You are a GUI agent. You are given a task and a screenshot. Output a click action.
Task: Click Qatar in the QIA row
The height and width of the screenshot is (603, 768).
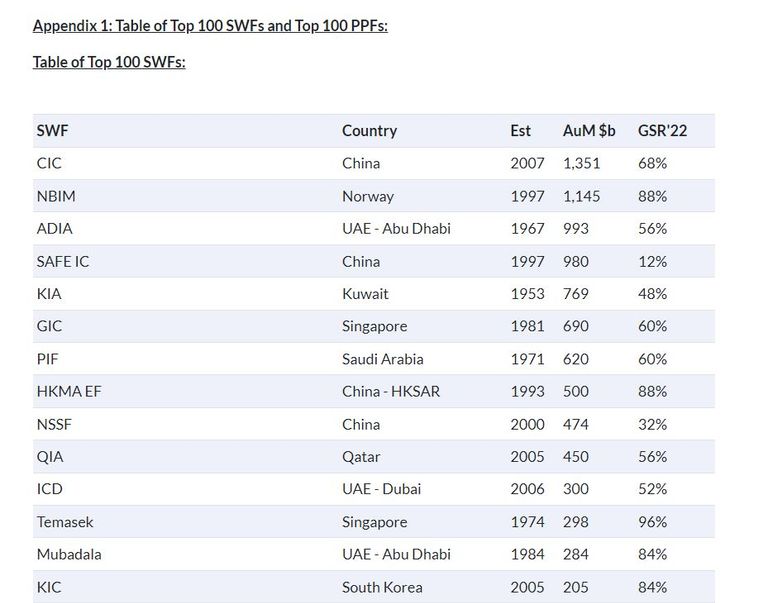(361, 457)
